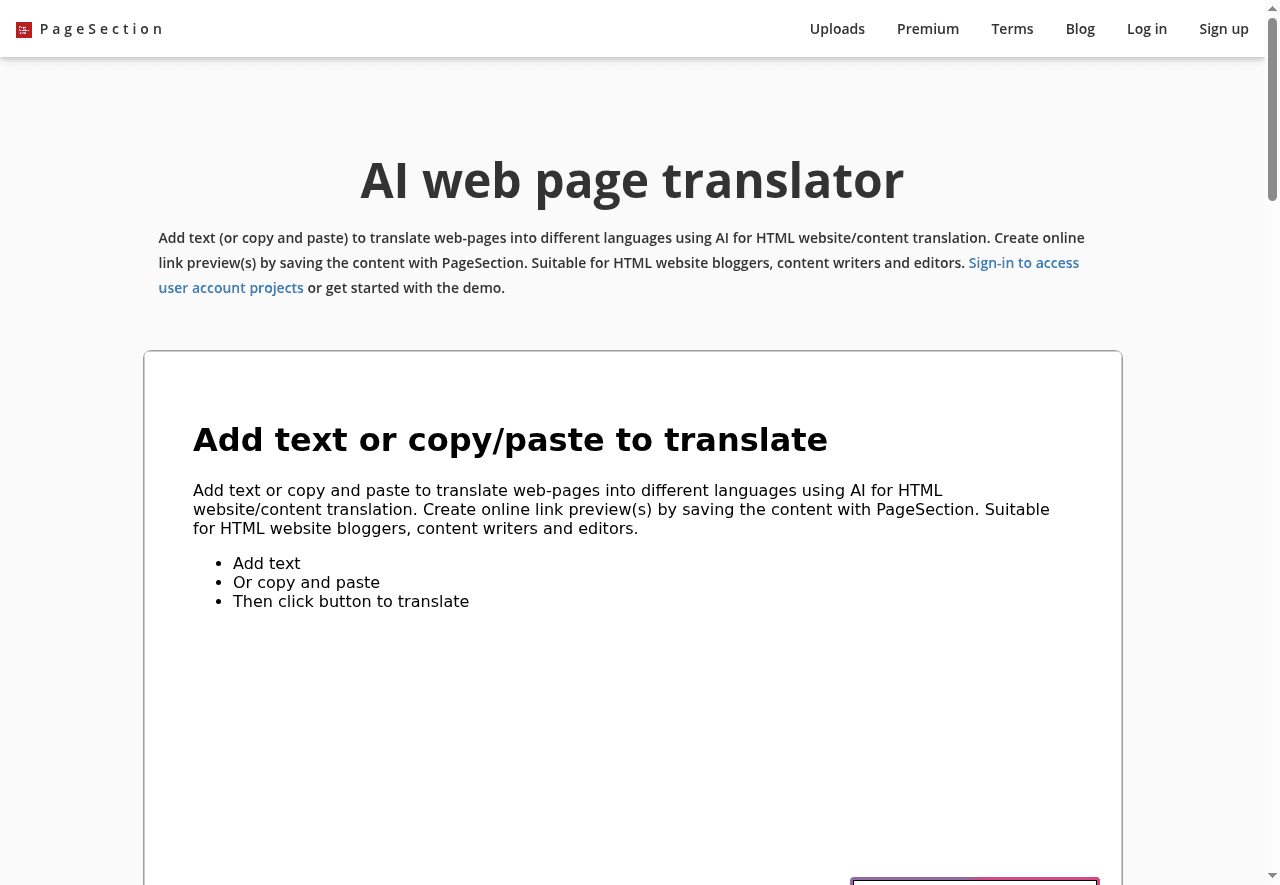This screenshot has width=1280, height=885.
Task: Click the red PageSection logo icon
Action: click(22, 29)
